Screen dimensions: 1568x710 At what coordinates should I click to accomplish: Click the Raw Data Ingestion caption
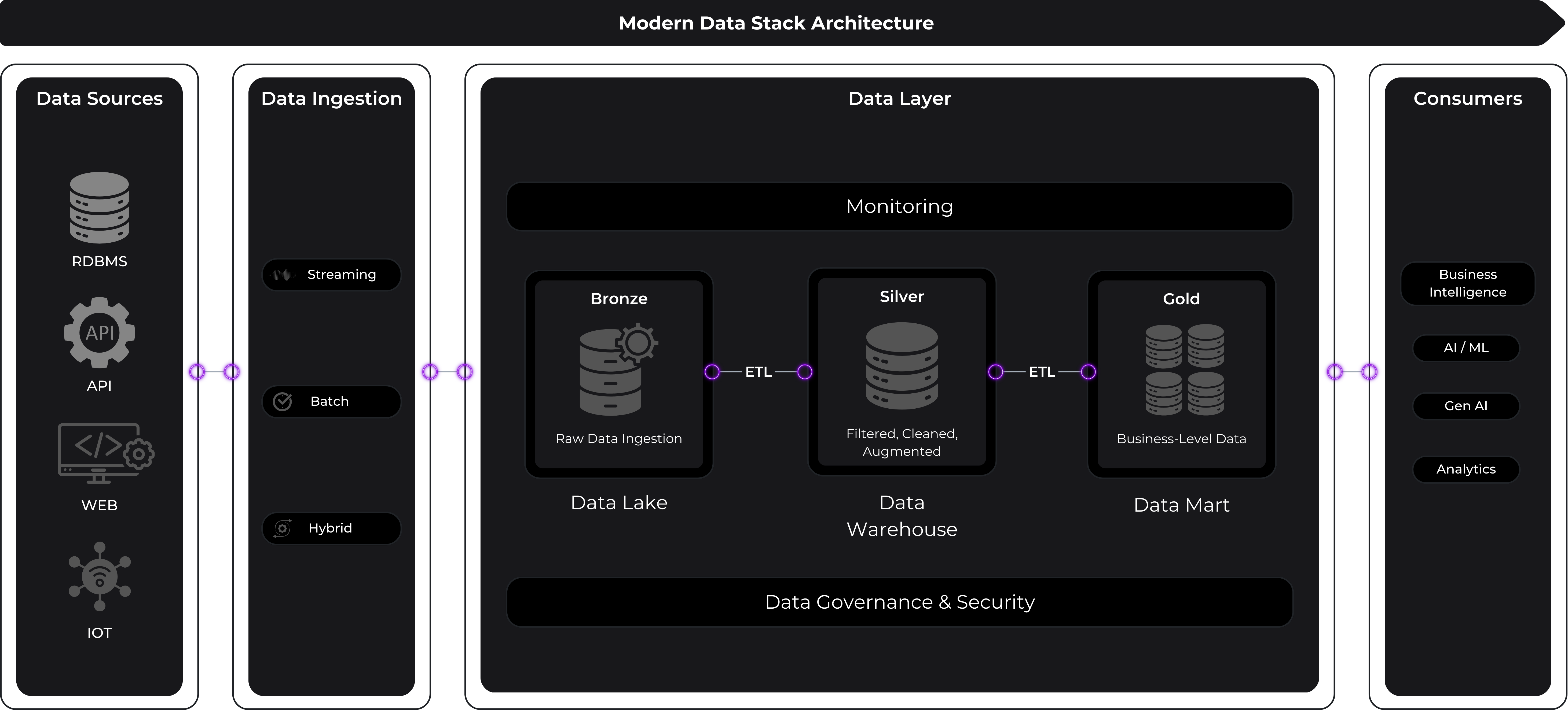pos(618,439)
